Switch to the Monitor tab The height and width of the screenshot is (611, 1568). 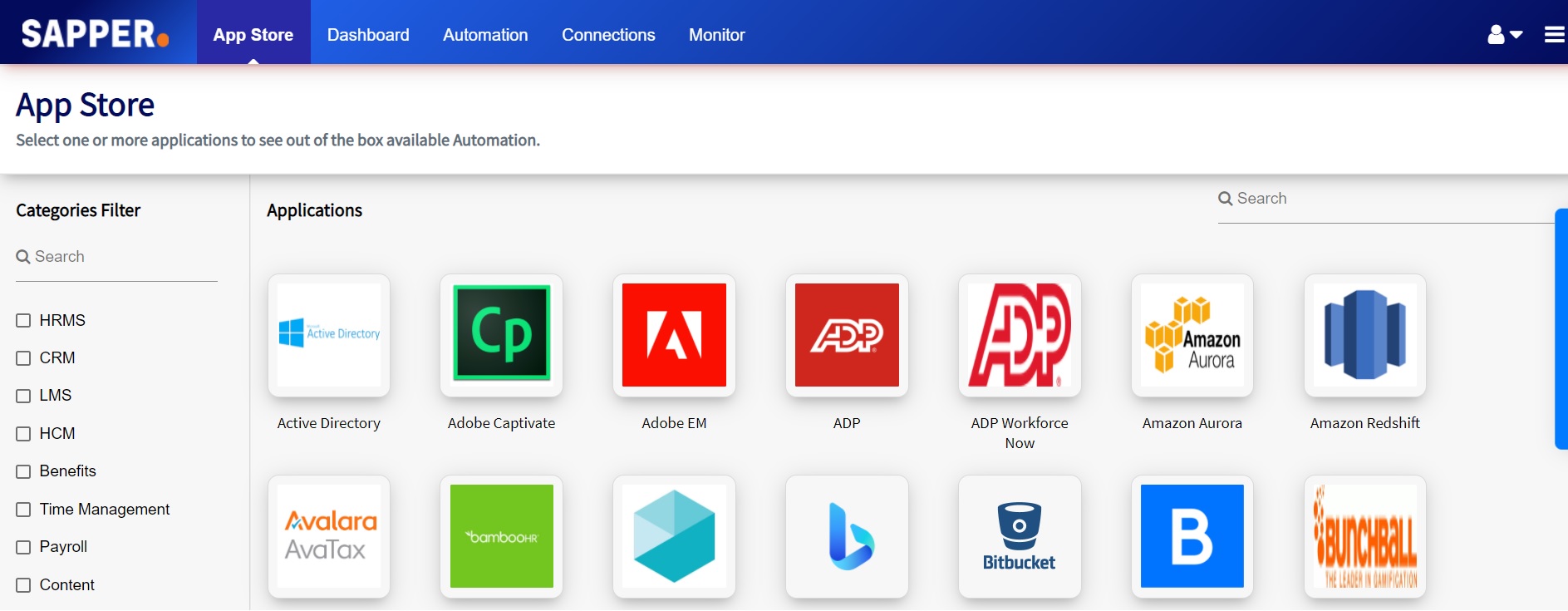[717, 35]
